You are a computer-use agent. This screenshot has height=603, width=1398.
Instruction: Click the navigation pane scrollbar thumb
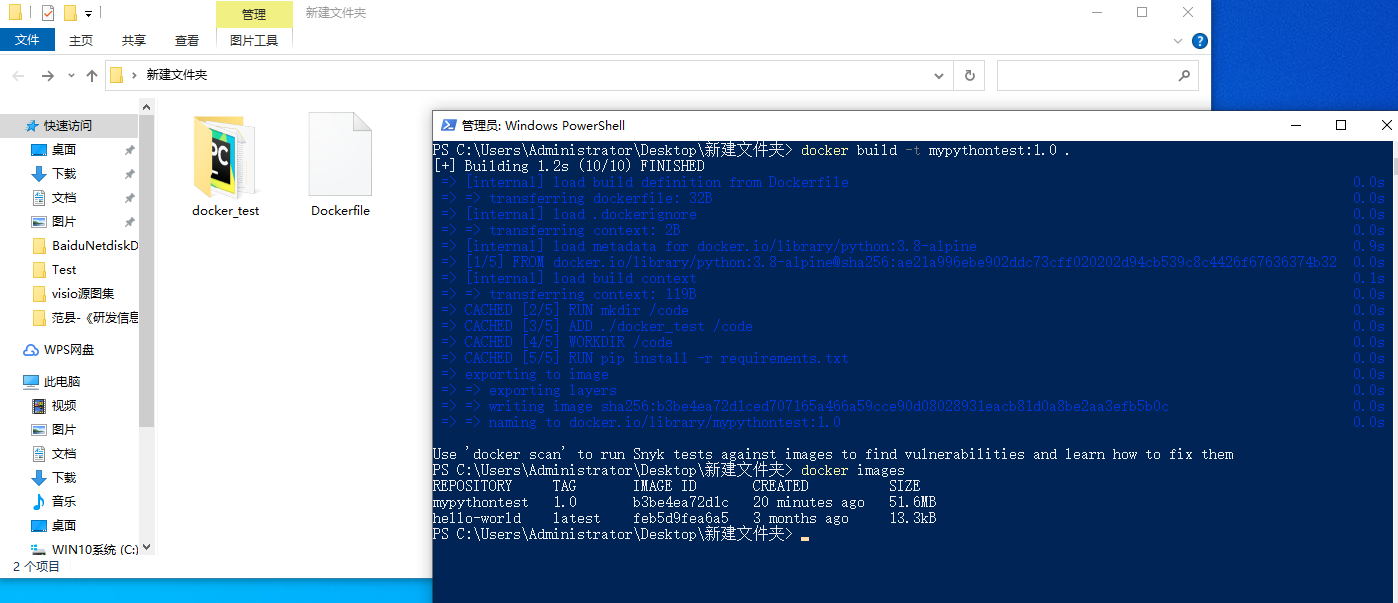pyautogui.click(x=147, y=270)
